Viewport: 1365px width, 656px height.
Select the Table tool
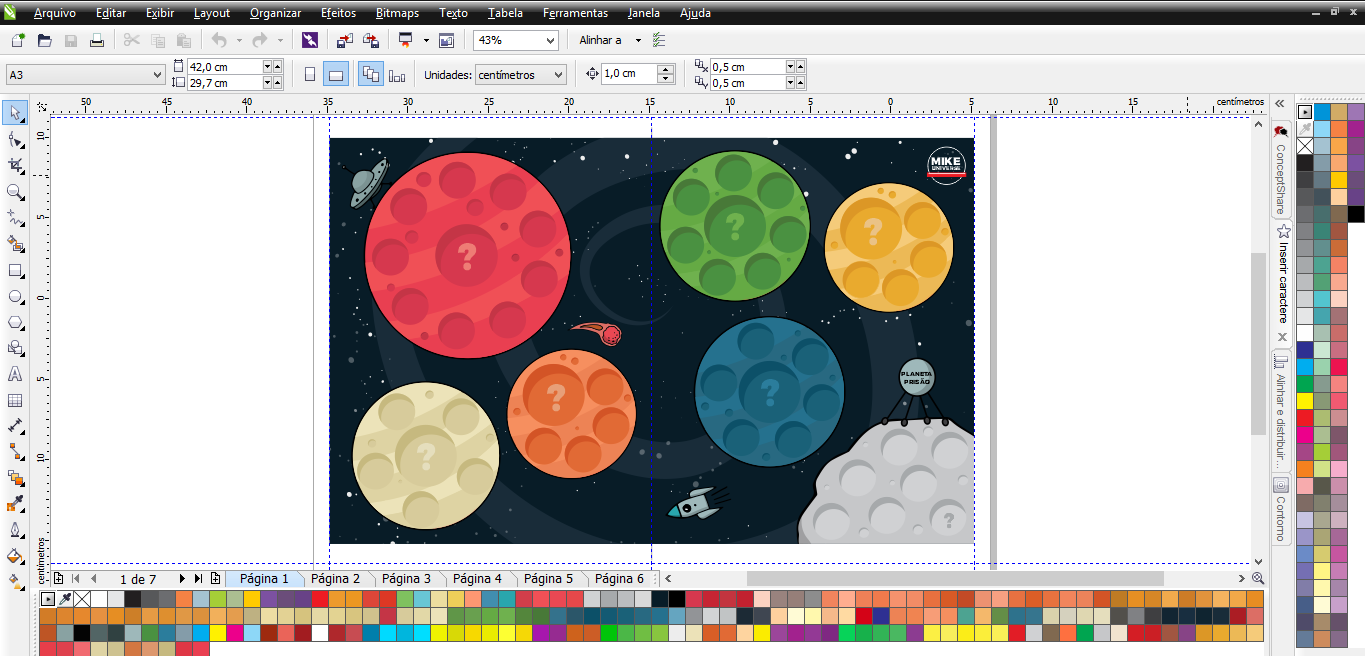(15, 400)
